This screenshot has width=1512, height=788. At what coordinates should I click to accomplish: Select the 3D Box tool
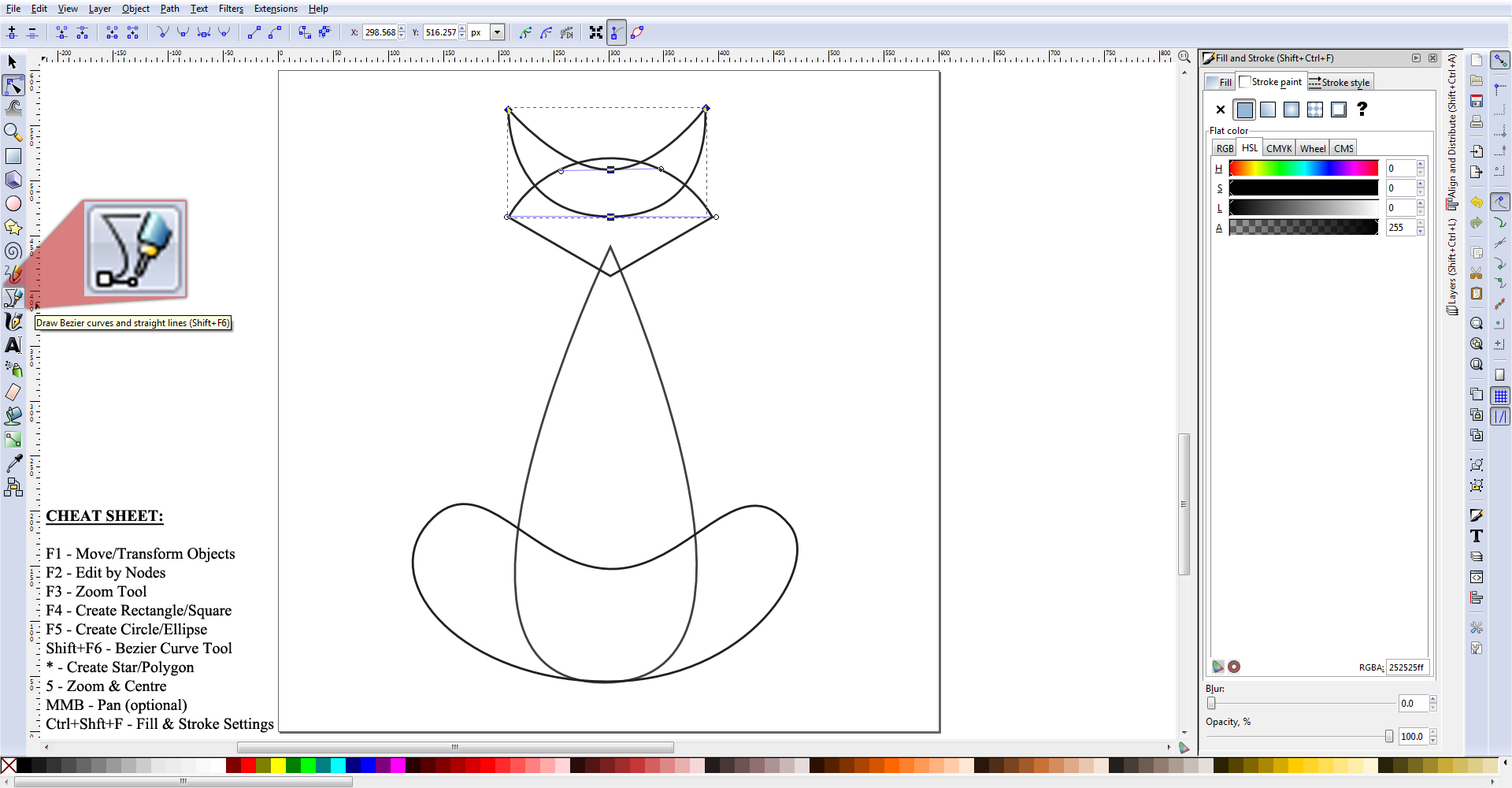pos(13,180)
